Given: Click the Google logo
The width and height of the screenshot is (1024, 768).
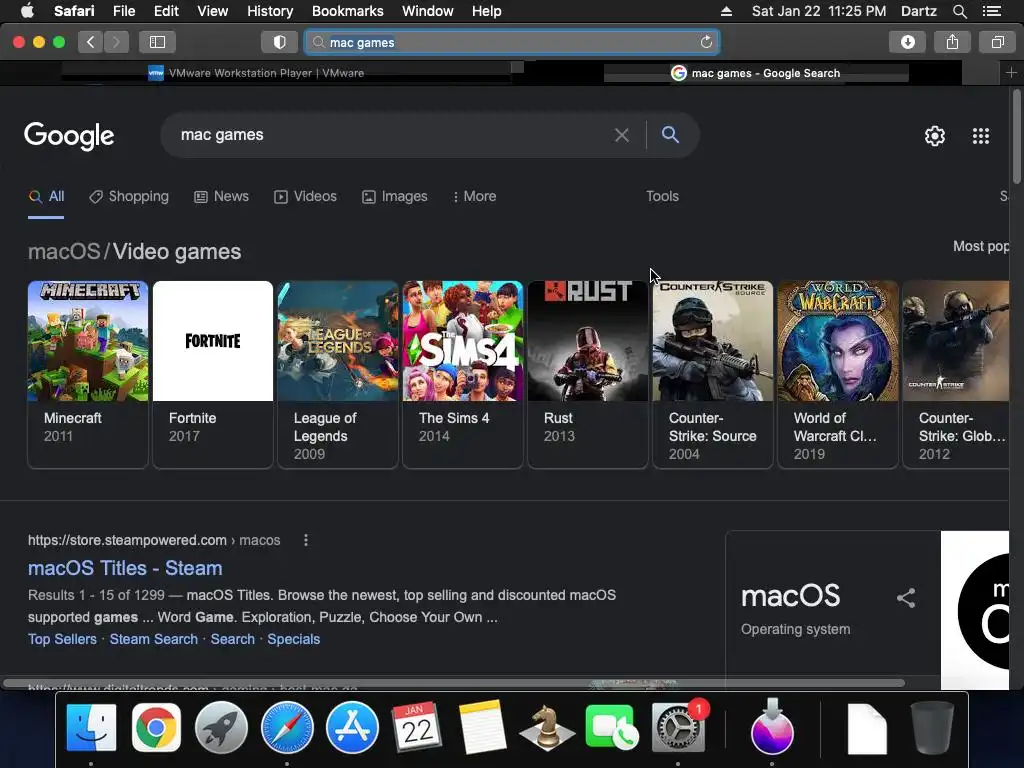Looking at the screenshot, I should 69,136.
